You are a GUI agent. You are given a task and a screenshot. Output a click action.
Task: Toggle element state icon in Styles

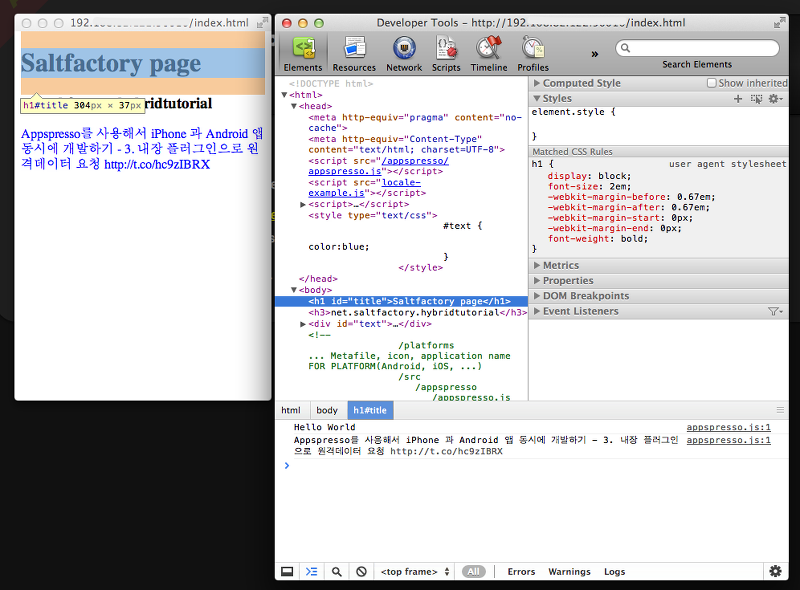coord(756,99)
